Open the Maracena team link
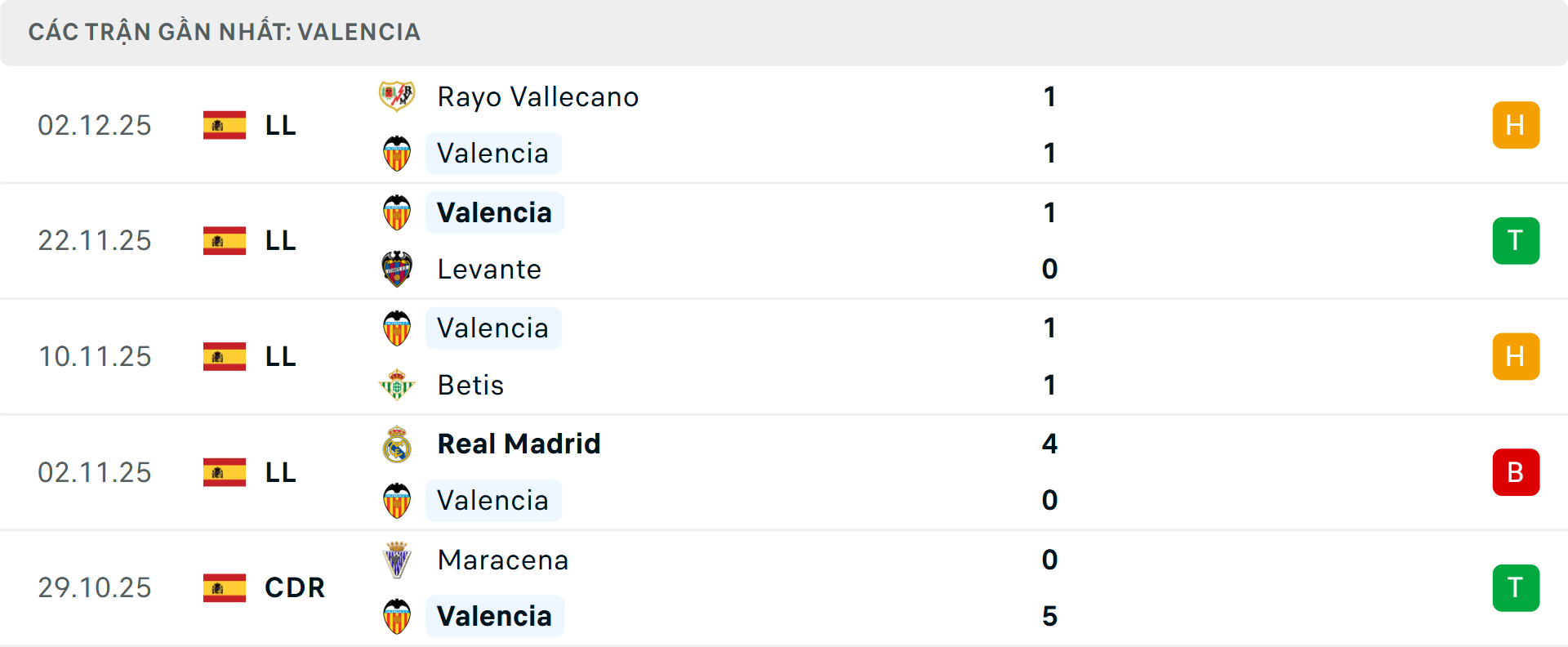 pos(502,560)
